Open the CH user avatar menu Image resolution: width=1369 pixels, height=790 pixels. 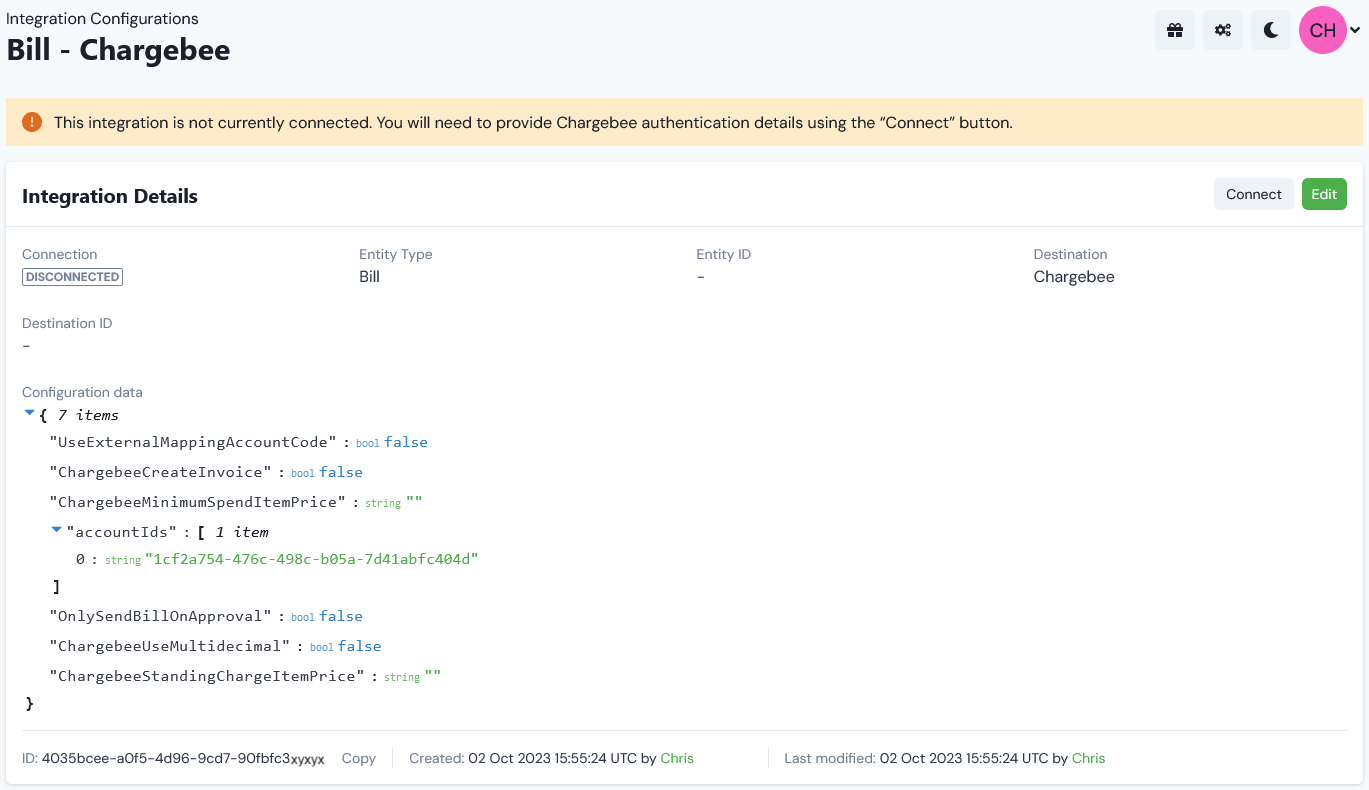(x=1329, y=30)
